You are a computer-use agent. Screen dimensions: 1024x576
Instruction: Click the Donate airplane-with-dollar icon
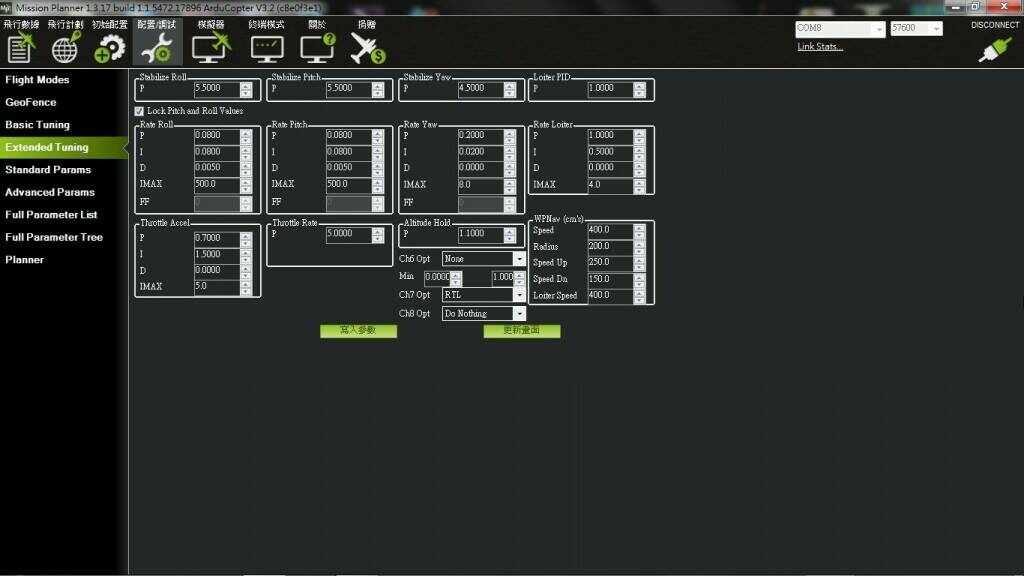[367, 47]
